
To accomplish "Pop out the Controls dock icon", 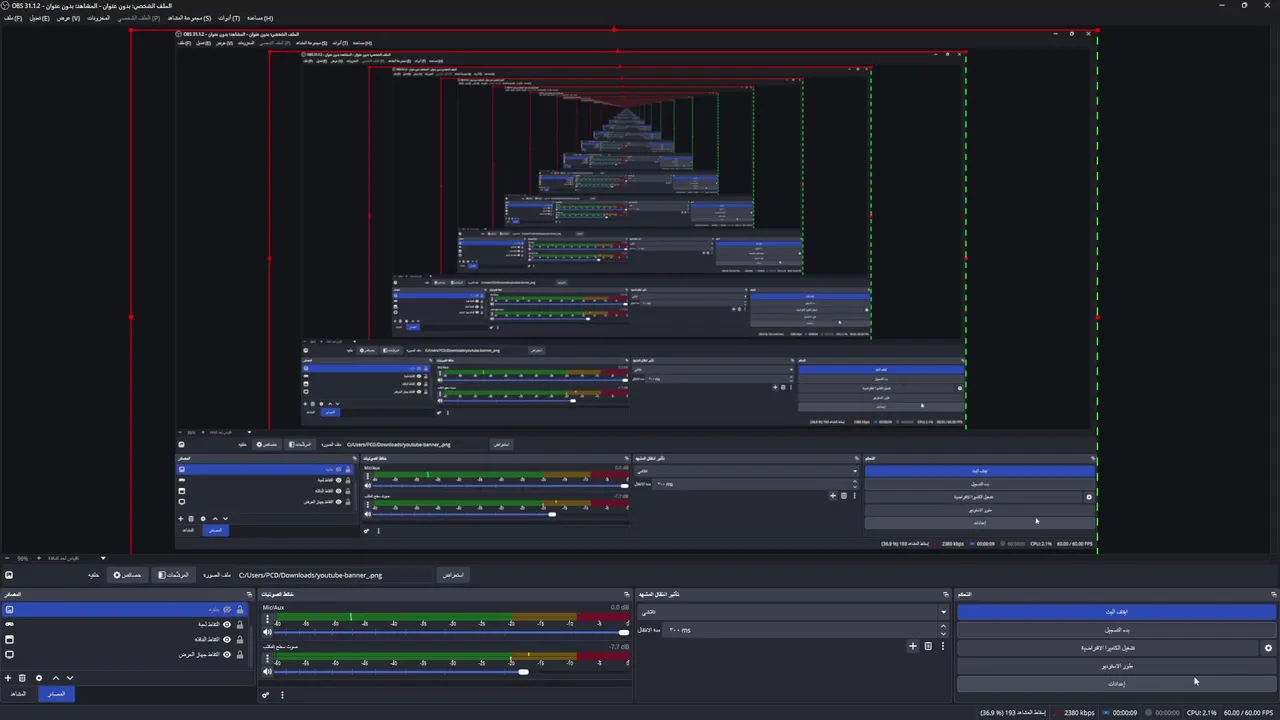I will (x=1273, y=594).
